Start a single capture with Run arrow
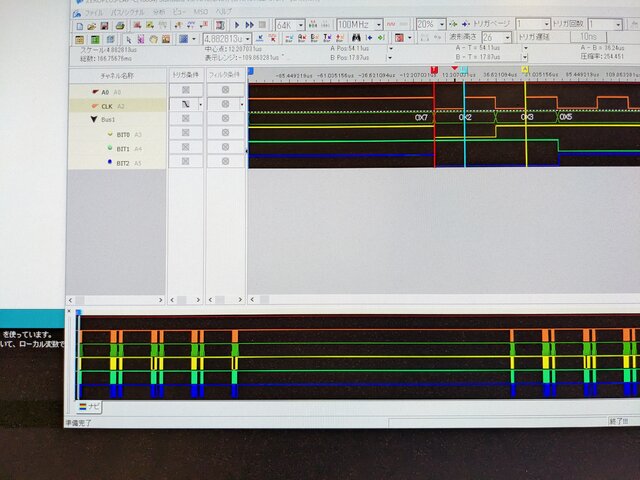Viewport: 640px width, 480px height. click(x=237, y=25)
